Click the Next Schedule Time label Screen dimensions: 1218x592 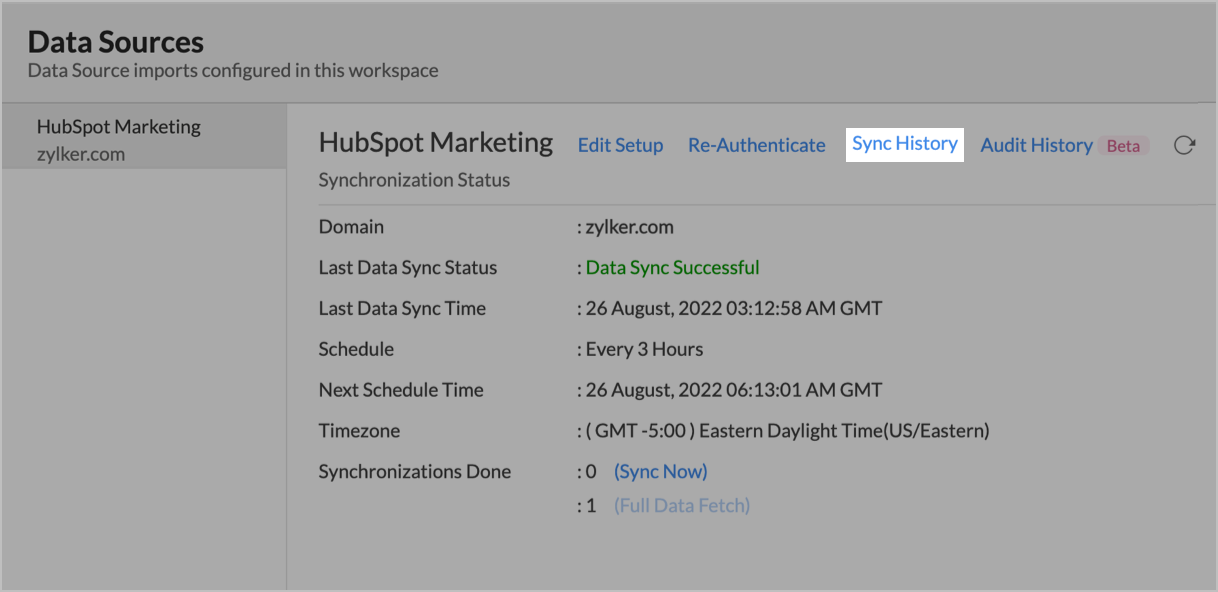[401, 390]
